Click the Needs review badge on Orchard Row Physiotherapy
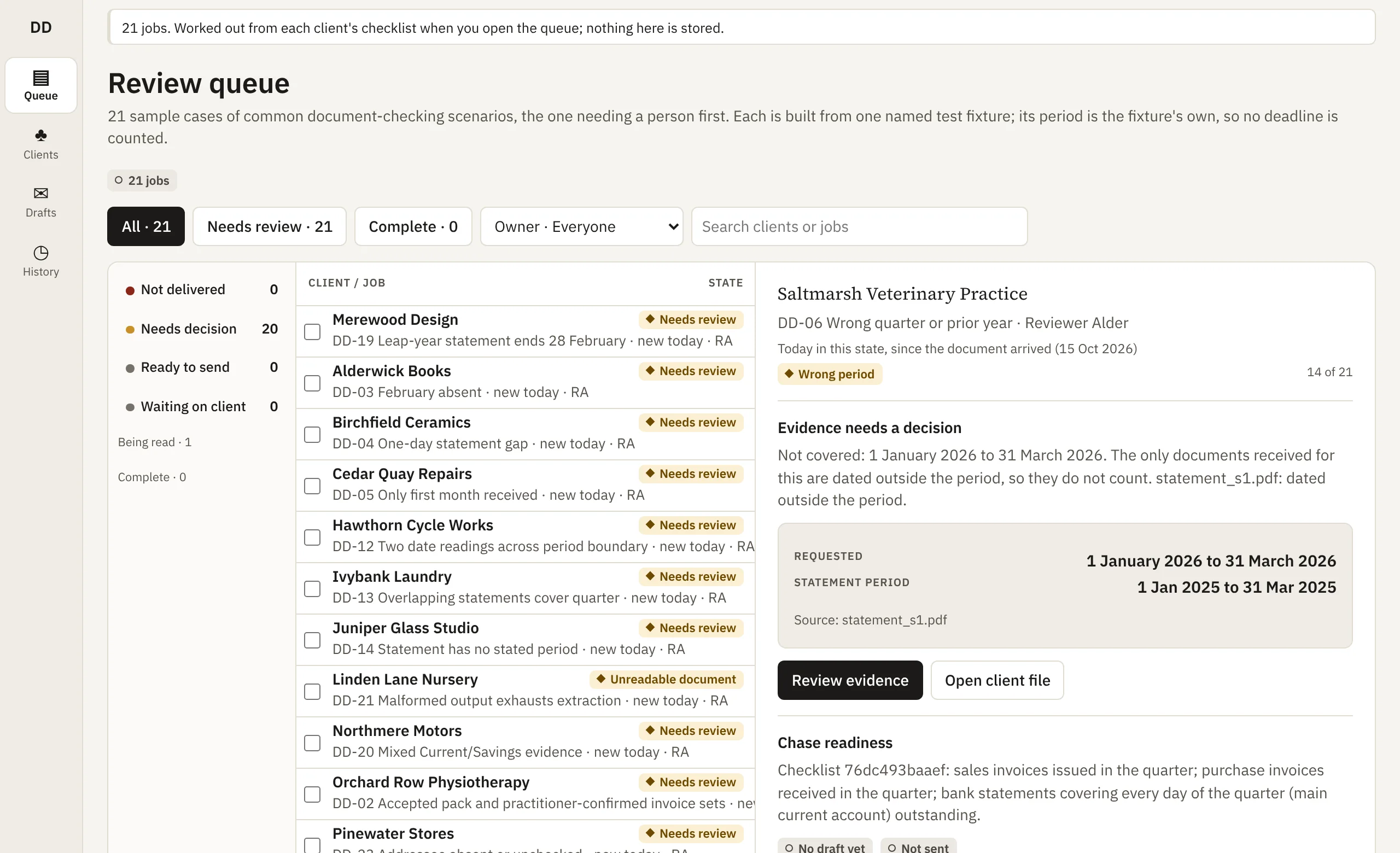The width and height of the screenshot is (1400, 853). (691, 782)
